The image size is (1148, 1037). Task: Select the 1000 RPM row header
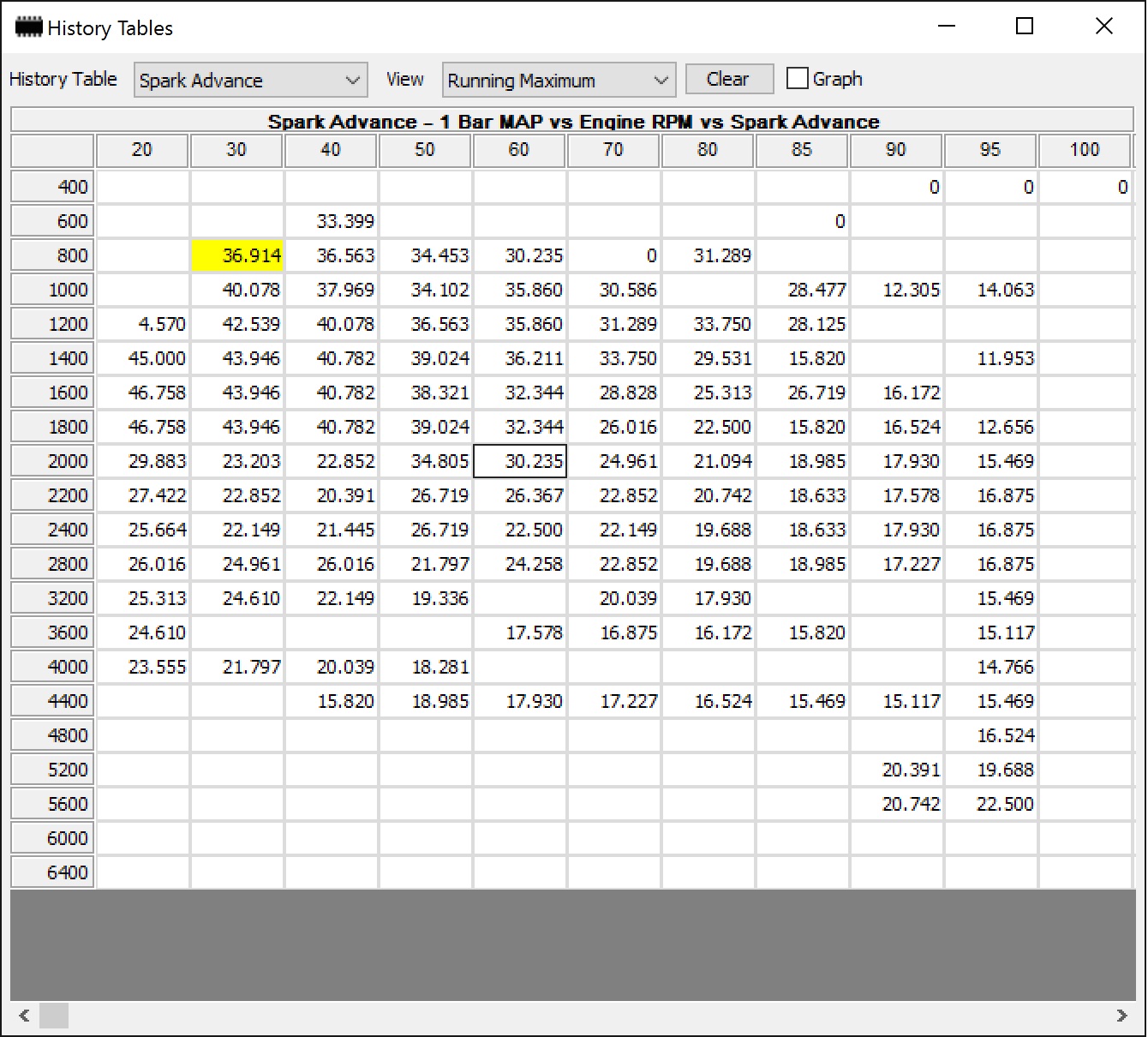tap(52, 290)
